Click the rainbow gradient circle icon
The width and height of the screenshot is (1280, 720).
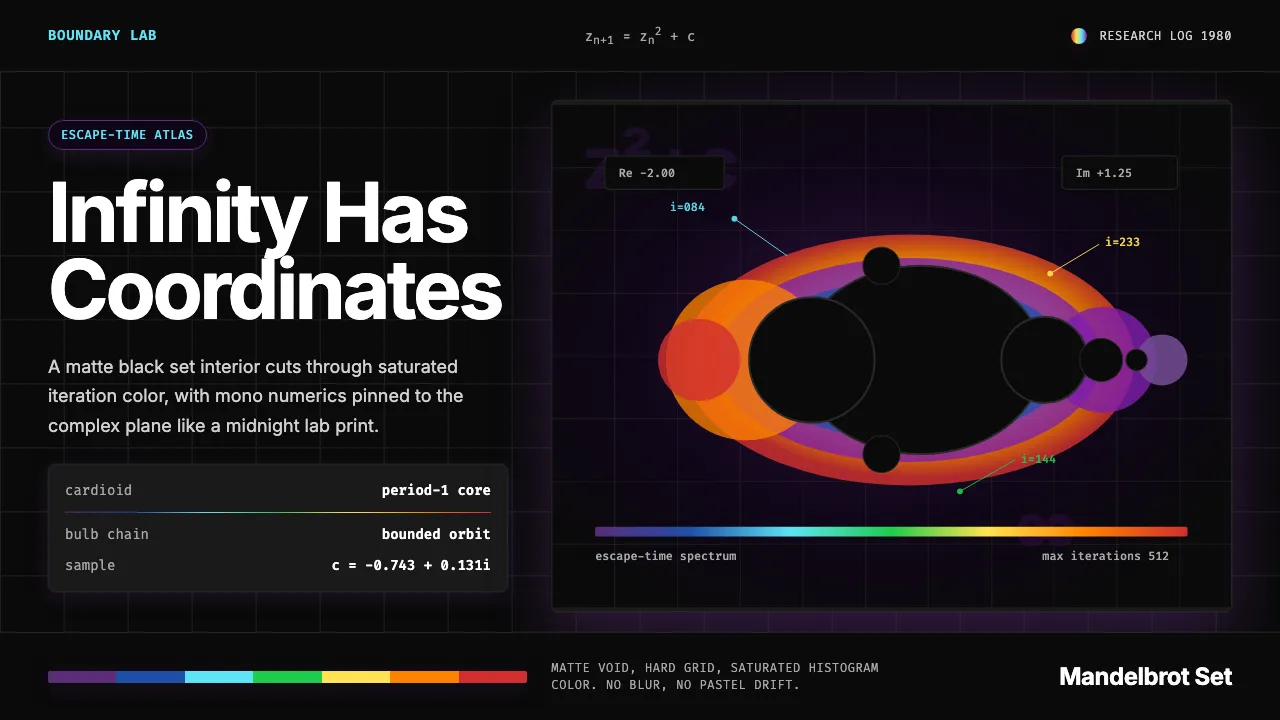click(x=1079, y=36)
